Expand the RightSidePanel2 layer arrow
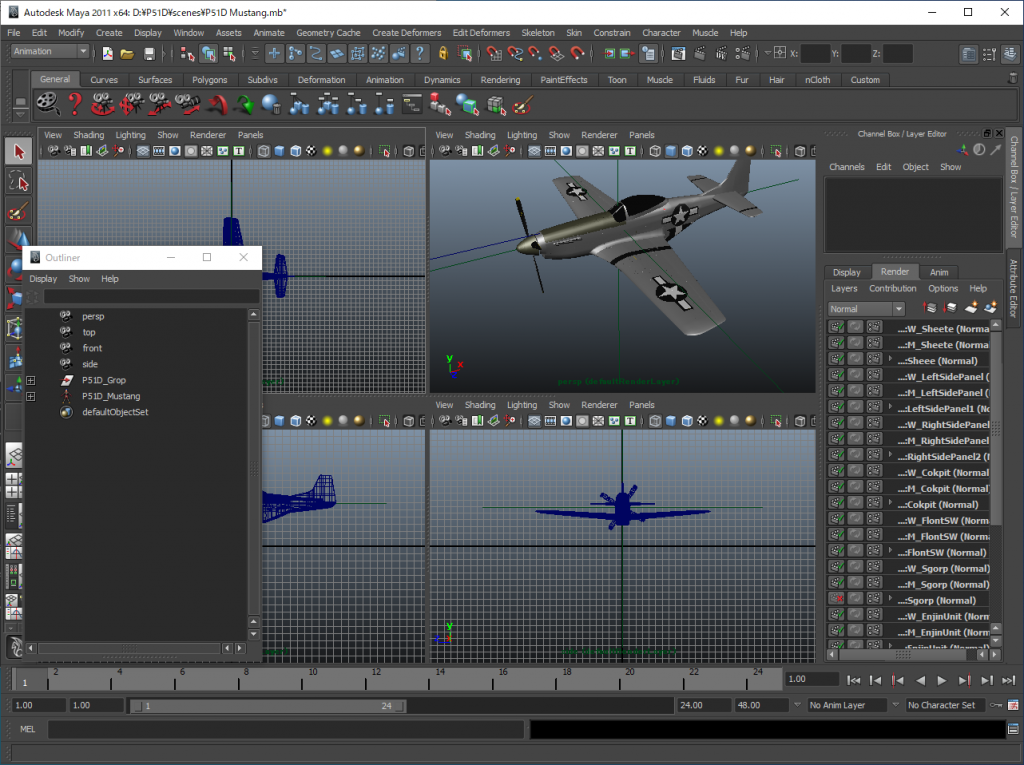The width and height of the screenshot is (1024, 765). (x=889, y=455)
